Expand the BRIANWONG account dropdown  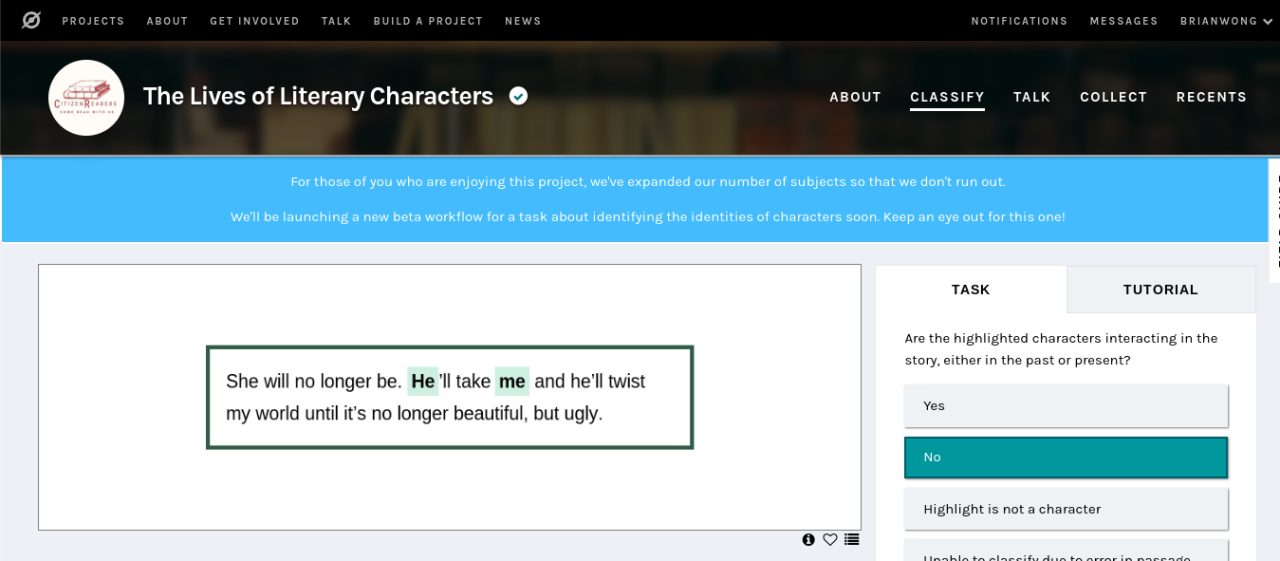[x=1225, y=21]
